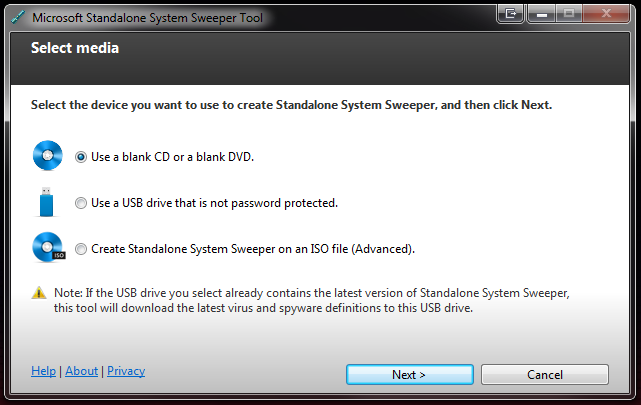
Task: Minimize the System Sweeper Tool window
Action: pyautogui.click(x=542, y=13)
